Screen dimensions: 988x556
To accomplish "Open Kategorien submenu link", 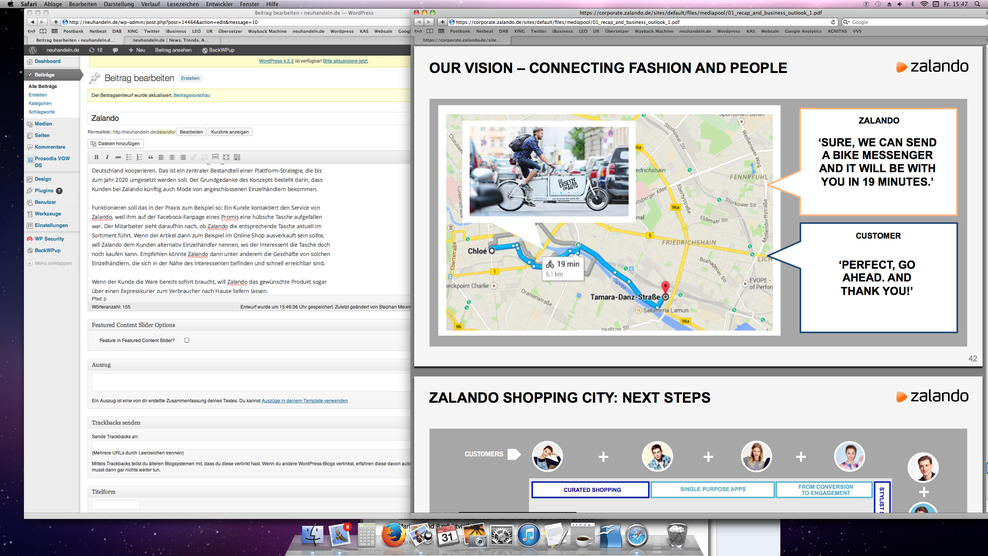I will point(40,103).
